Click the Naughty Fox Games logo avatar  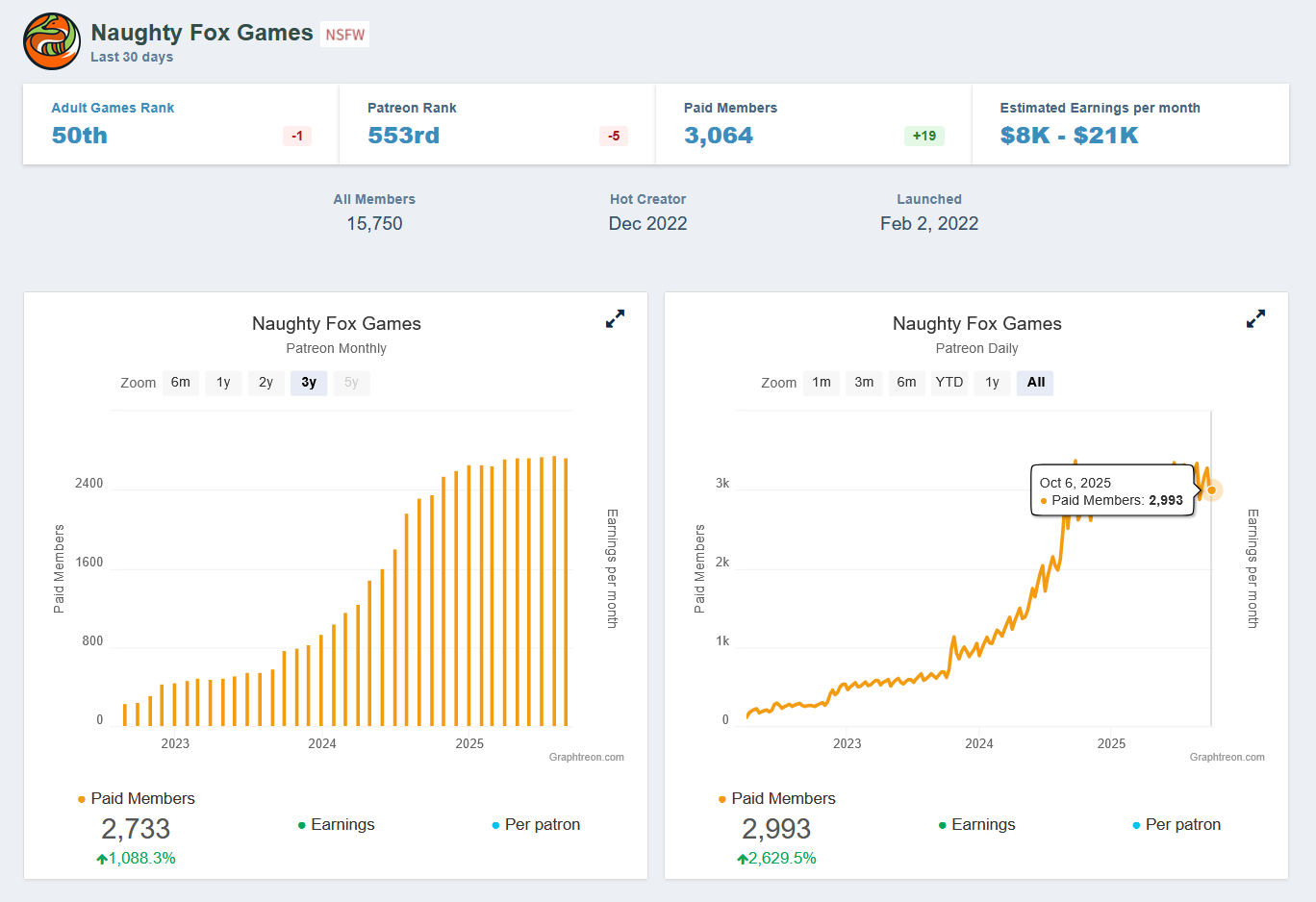point(52,41)
